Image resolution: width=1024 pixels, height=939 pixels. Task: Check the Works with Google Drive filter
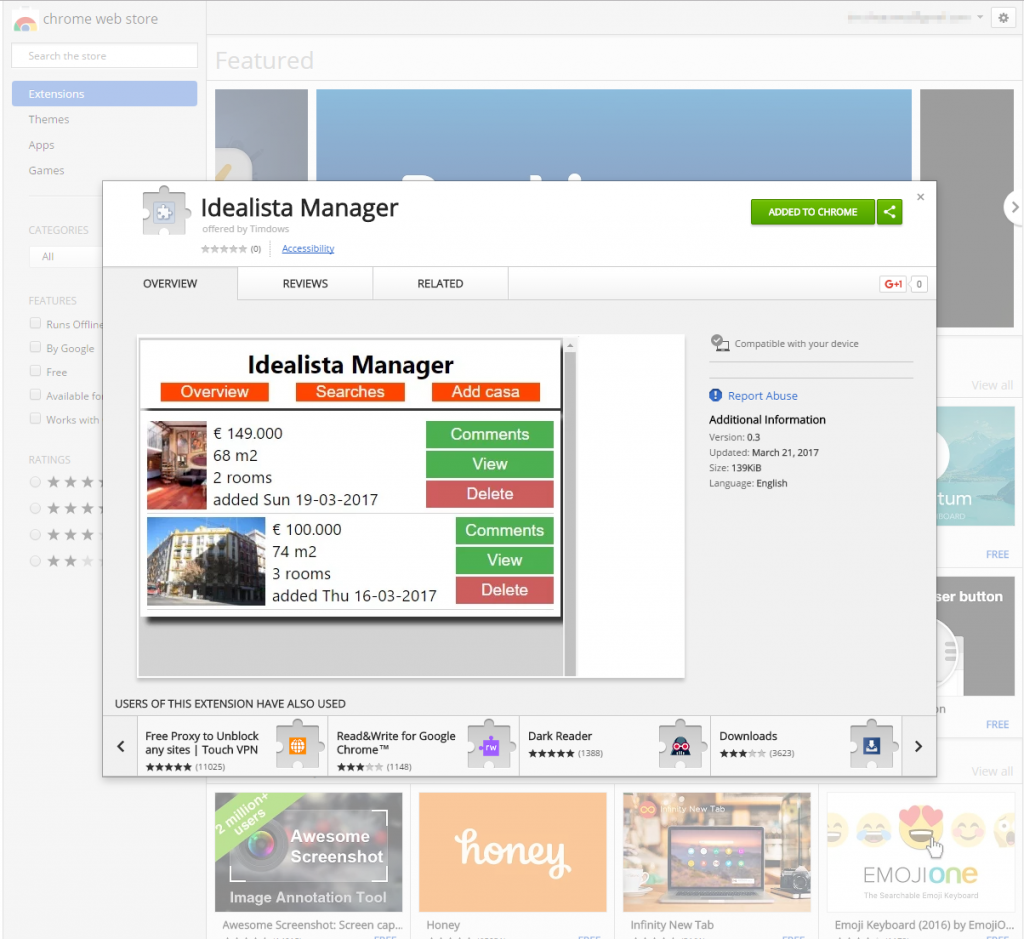pos(35,419)
